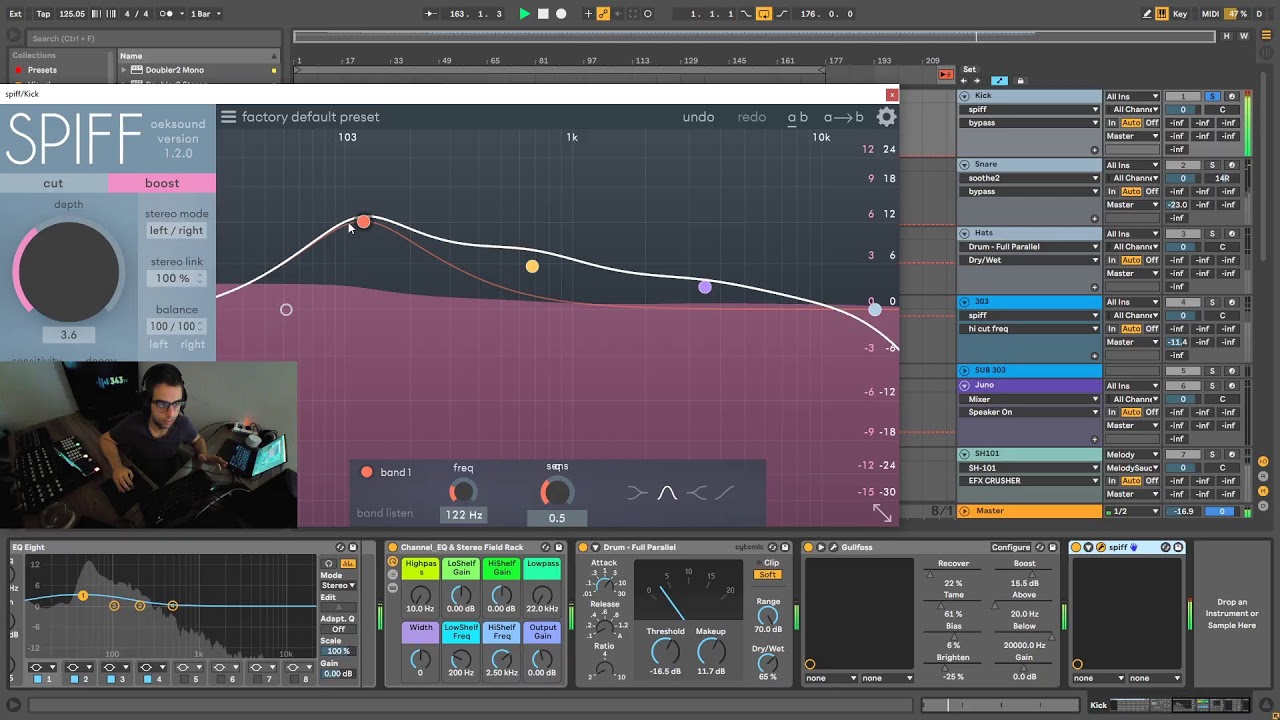This screenshot has width=1280, height=720.
Task: Adjust the Spiff depth knob
Action: (x=68, y=271)
